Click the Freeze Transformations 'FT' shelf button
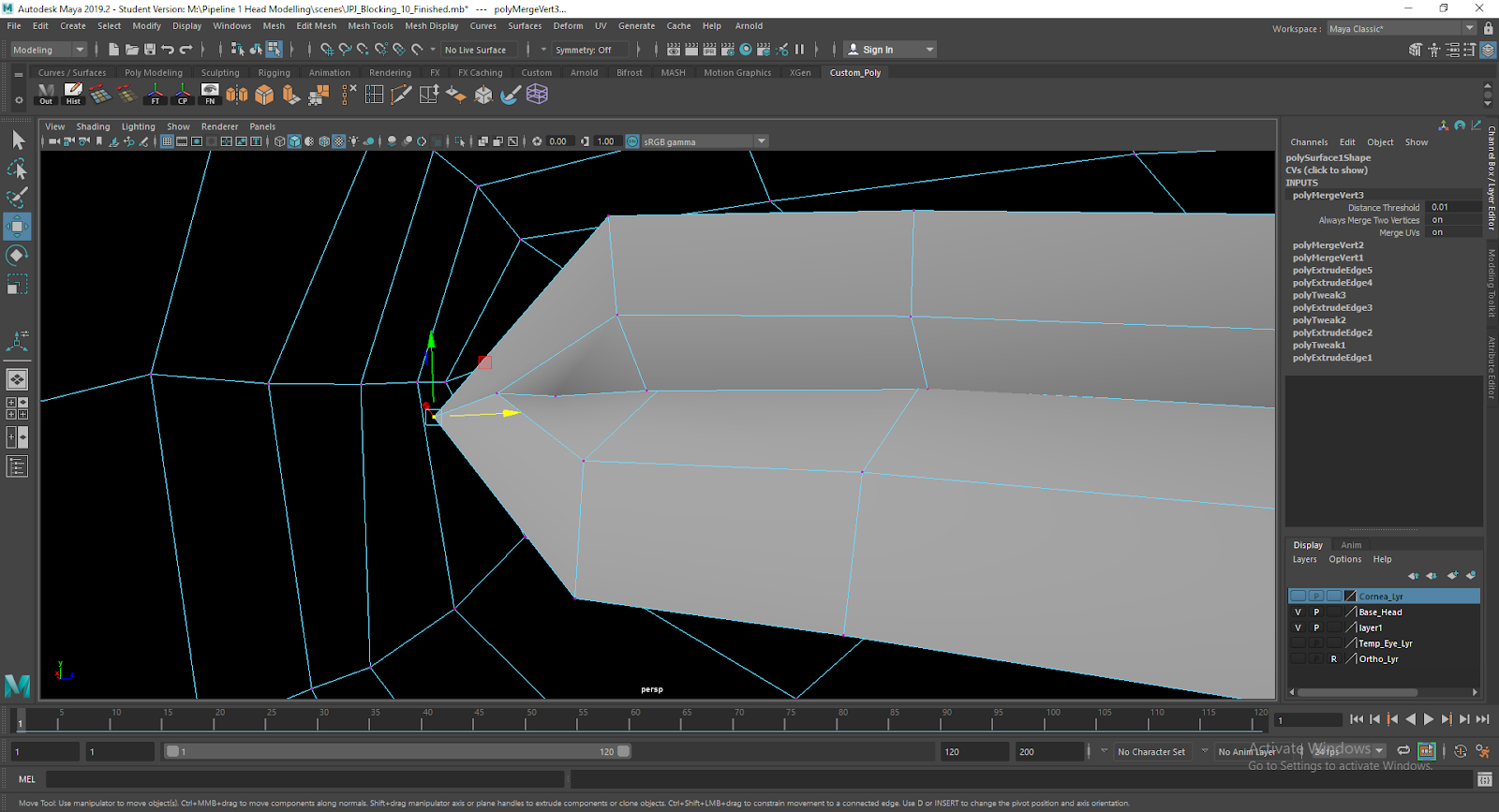This screenshot has width=1499, height=812. pyautogui.click(x=156, y=95)
